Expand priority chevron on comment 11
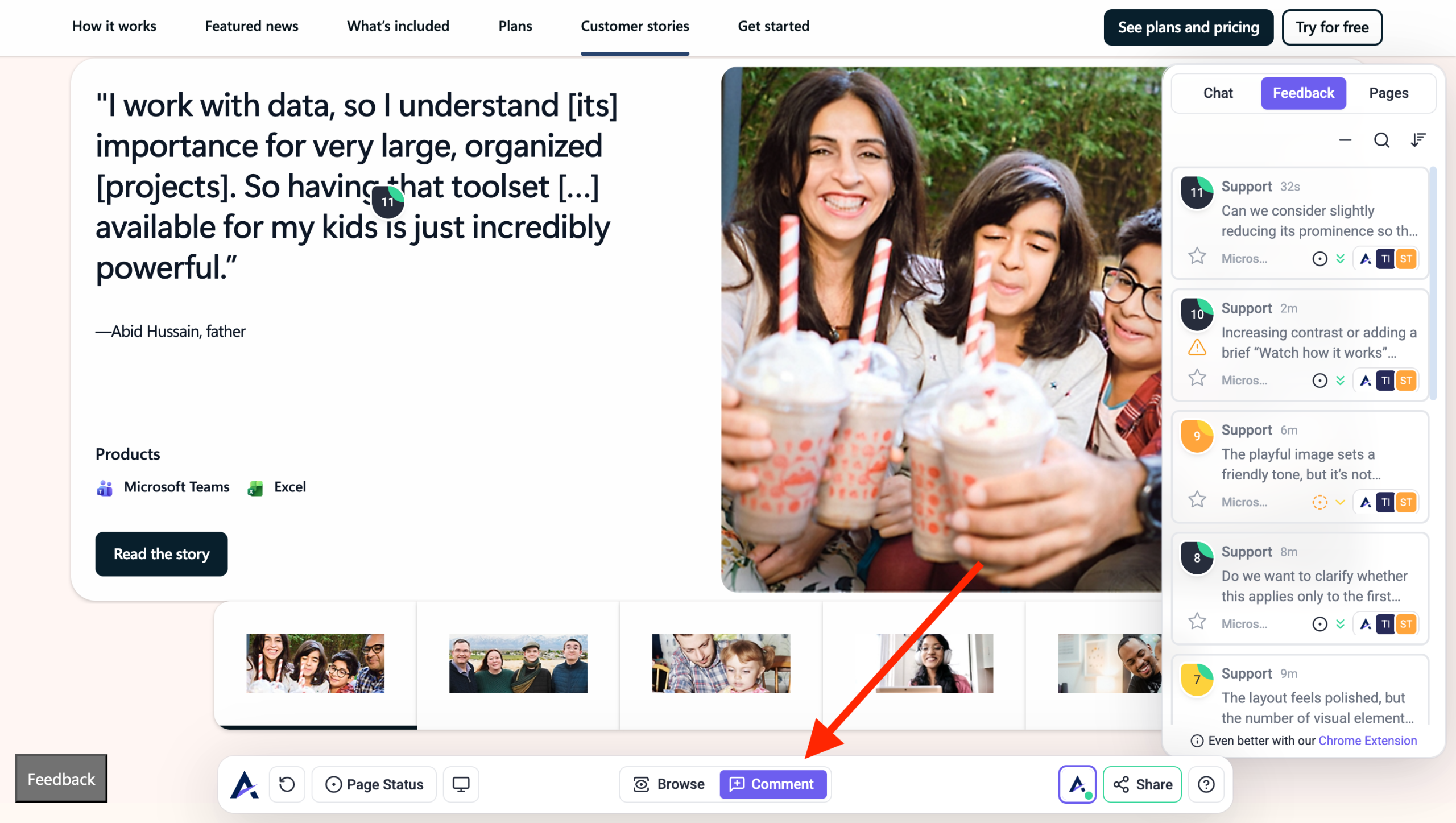Screen dimensions: 1456x823 (x=1341, y=259)
